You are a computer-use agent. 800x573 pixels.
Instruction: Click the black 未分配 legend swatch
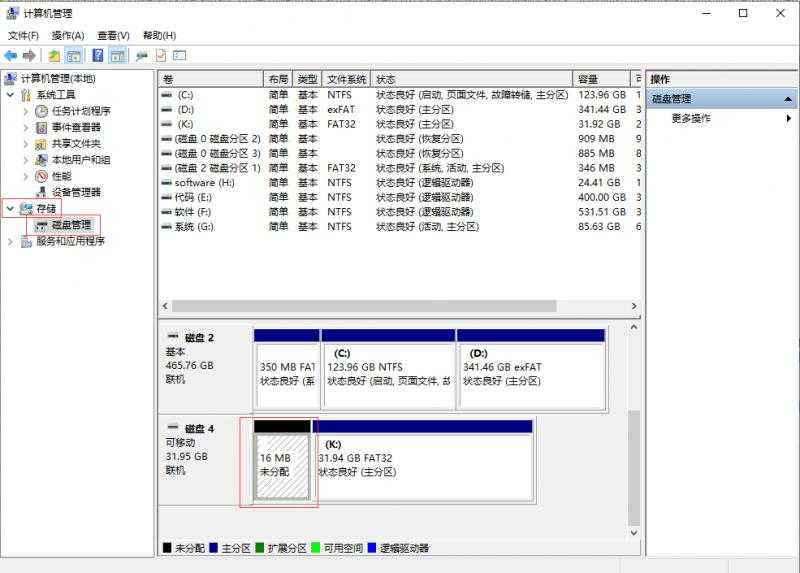point(167,547)
